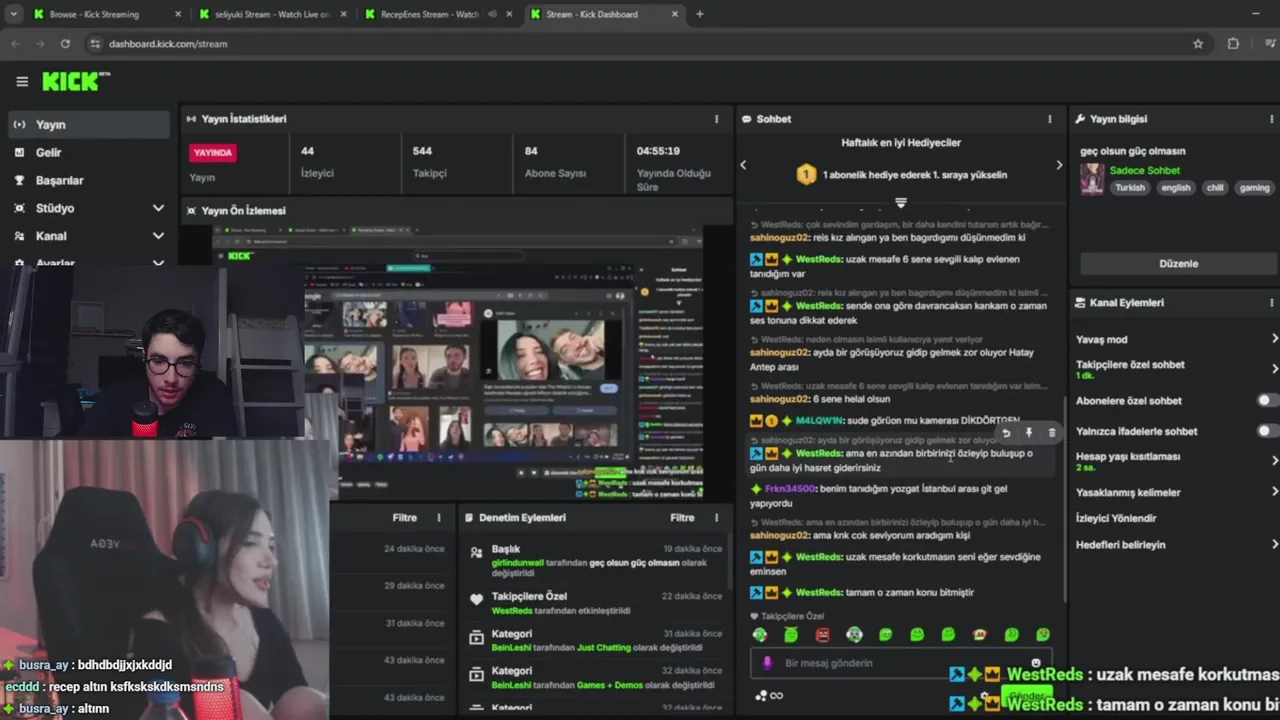The width and height of the screenshot is (1280, 720).
Task: Open browser extensions menu
Action: pyautogui.click(x=1233, y=44)
